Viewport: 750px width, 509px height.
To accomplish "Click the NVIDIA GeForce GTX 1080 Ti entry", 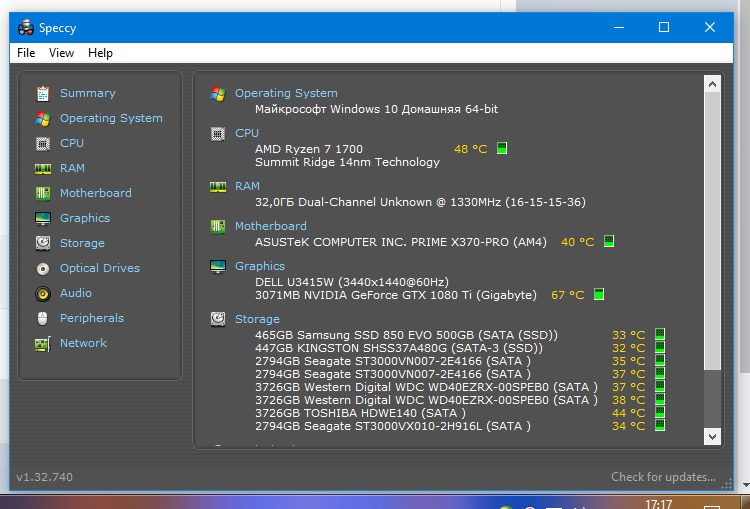I will (x=396, y=295).
